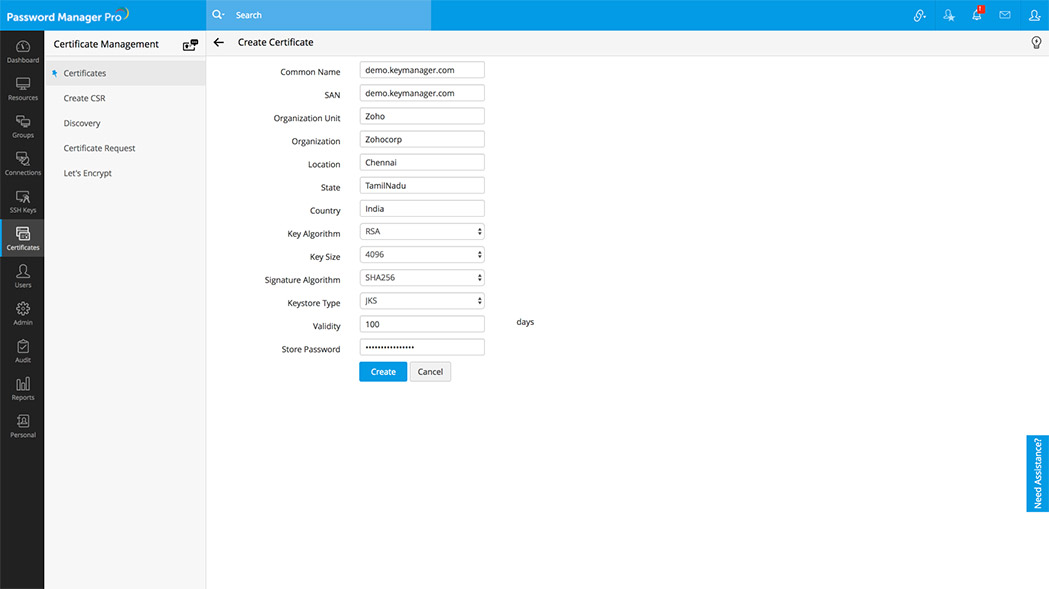
Task: Cancel the certificate creation
Action: coord(430,371)
